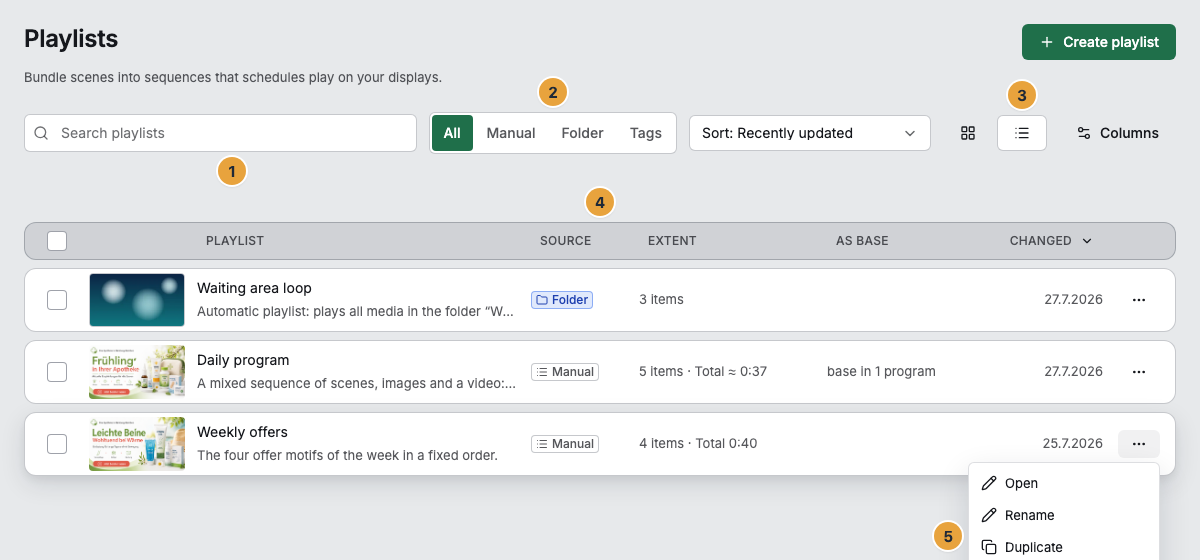Select the Tags filter tab
The image size is (1200, 560).
point(646,133)
